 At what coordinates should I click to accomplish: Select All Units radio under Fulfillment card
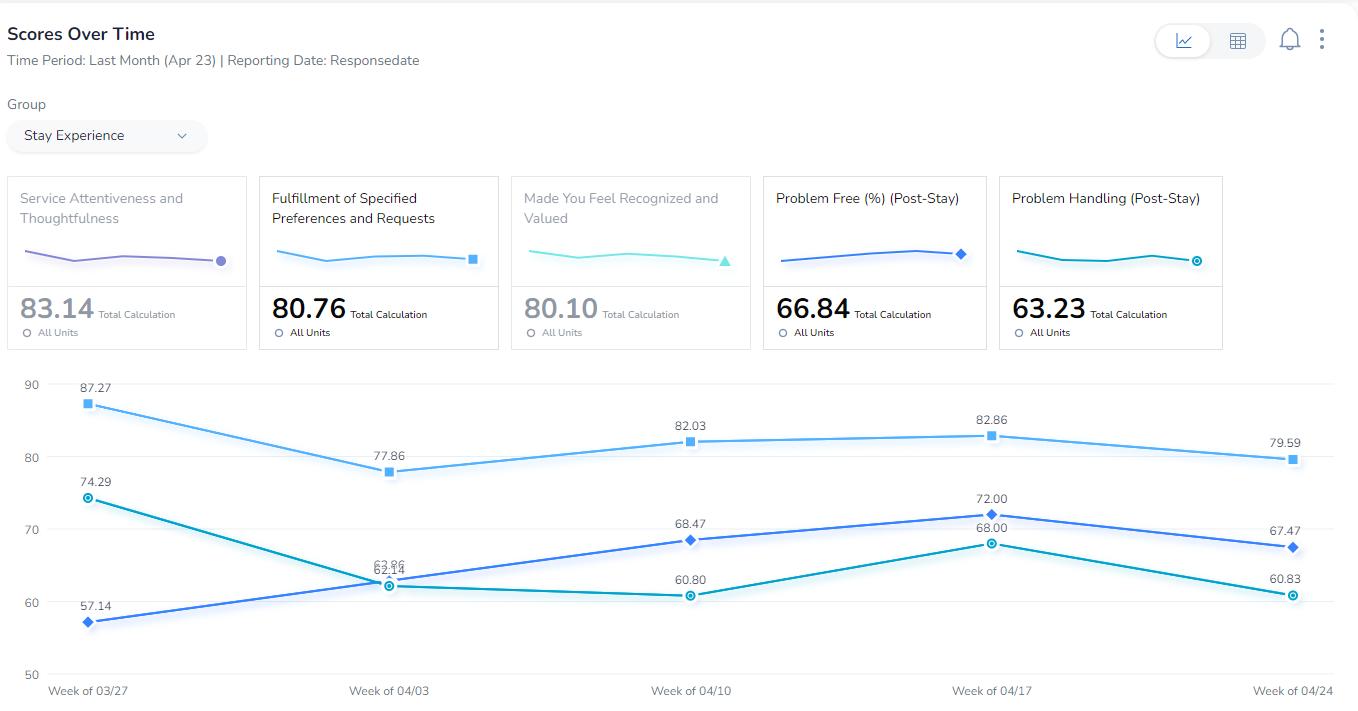coord(279,333)
